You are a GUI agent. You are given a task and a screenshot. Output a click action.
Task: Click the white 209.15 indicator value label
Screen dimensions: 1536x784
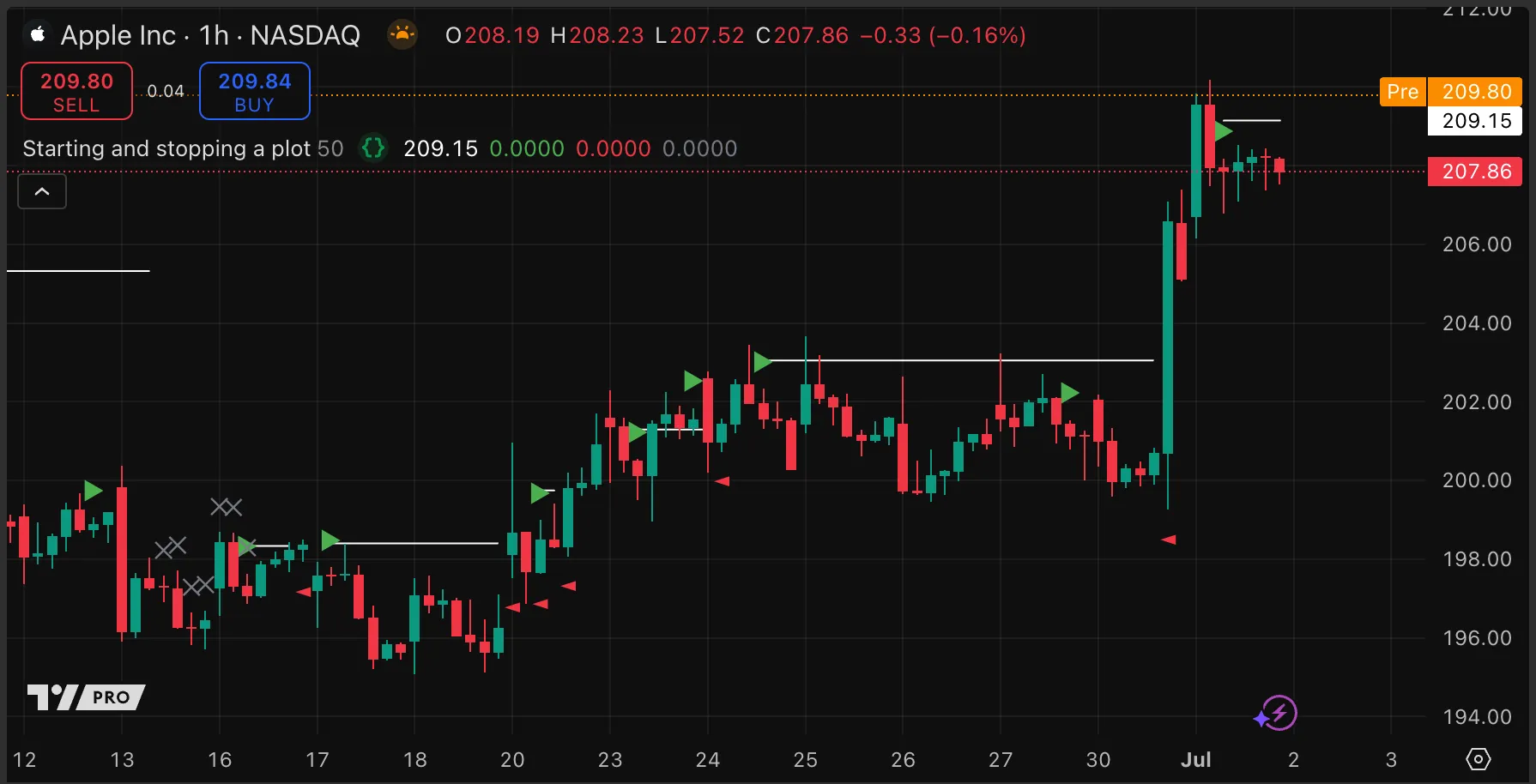pos(1475,121)
